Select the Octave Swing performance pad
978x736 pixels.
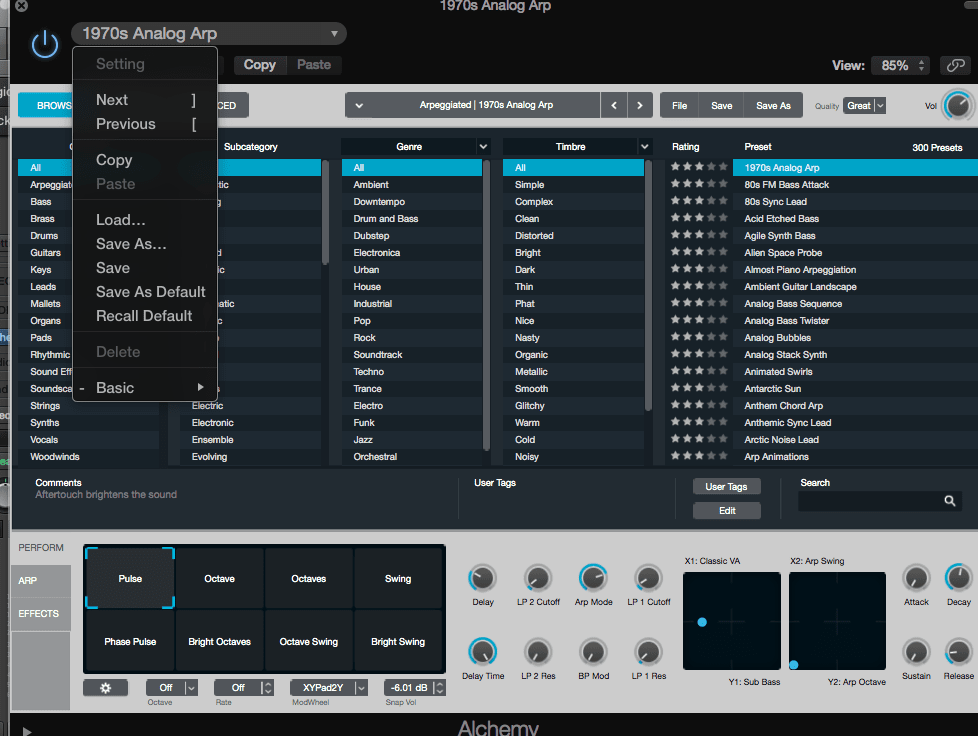point(309,641)
